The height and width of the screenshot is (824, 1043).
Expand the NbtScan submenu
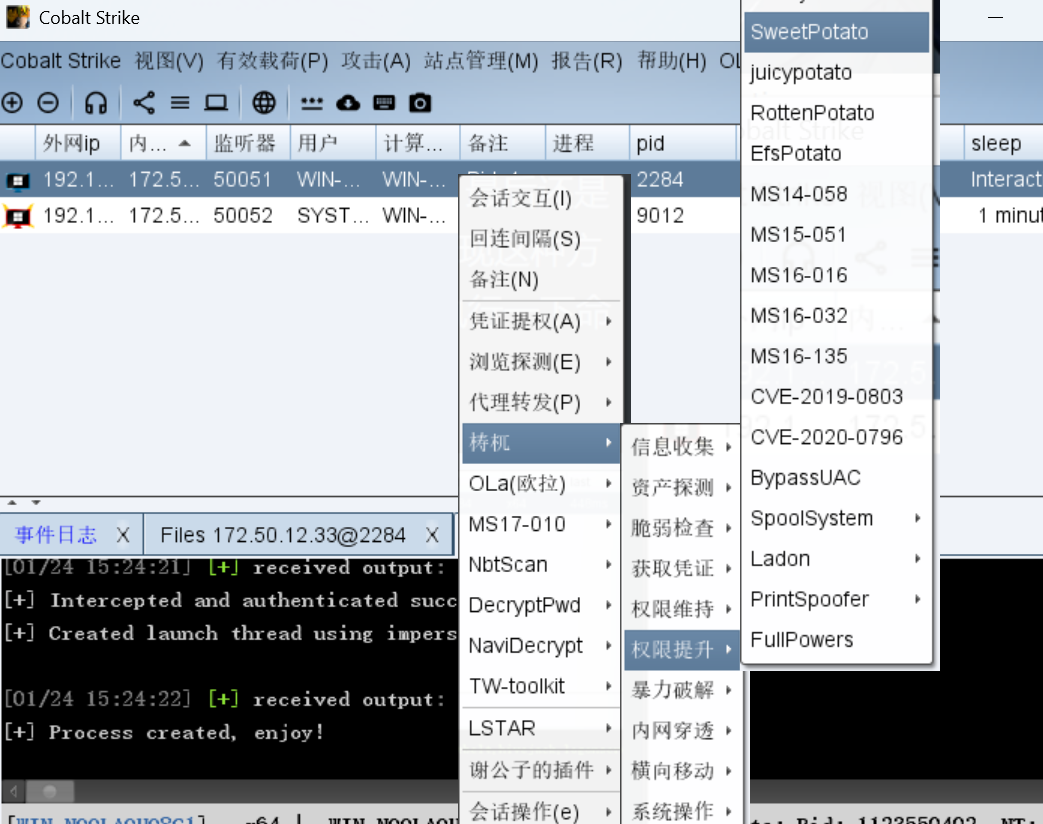coord(541,565)
